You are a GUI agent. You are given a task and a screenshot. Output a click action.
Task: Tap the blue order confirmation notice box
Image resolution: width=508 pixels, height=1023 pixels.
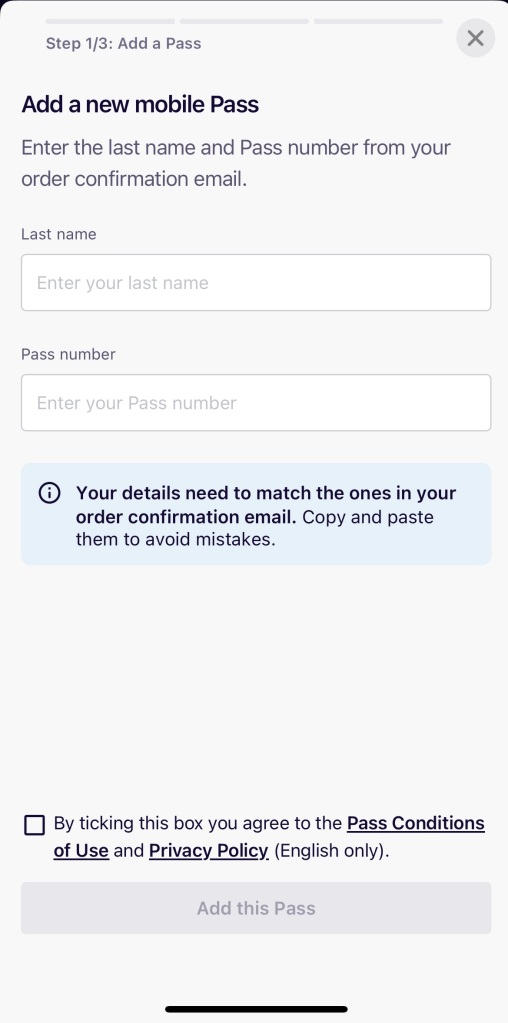tap(256, 514)
